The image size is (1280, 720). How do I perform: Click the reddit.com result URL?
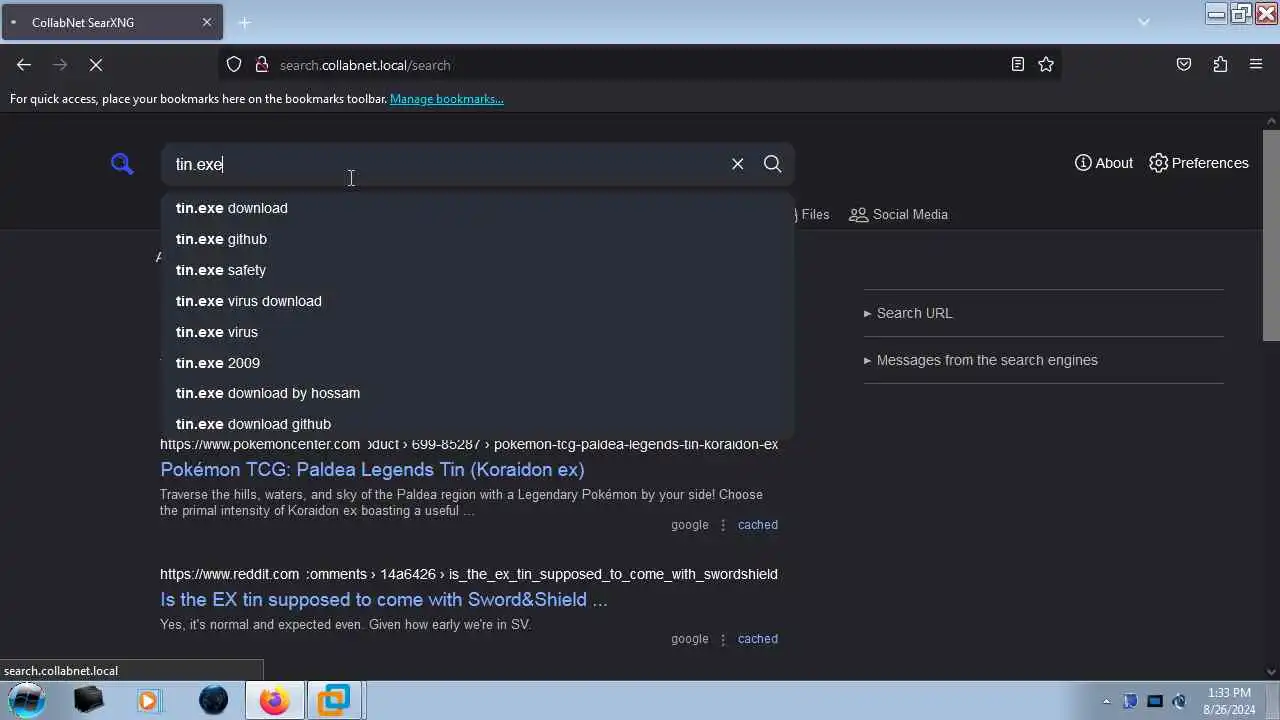[x=469, y=574]
